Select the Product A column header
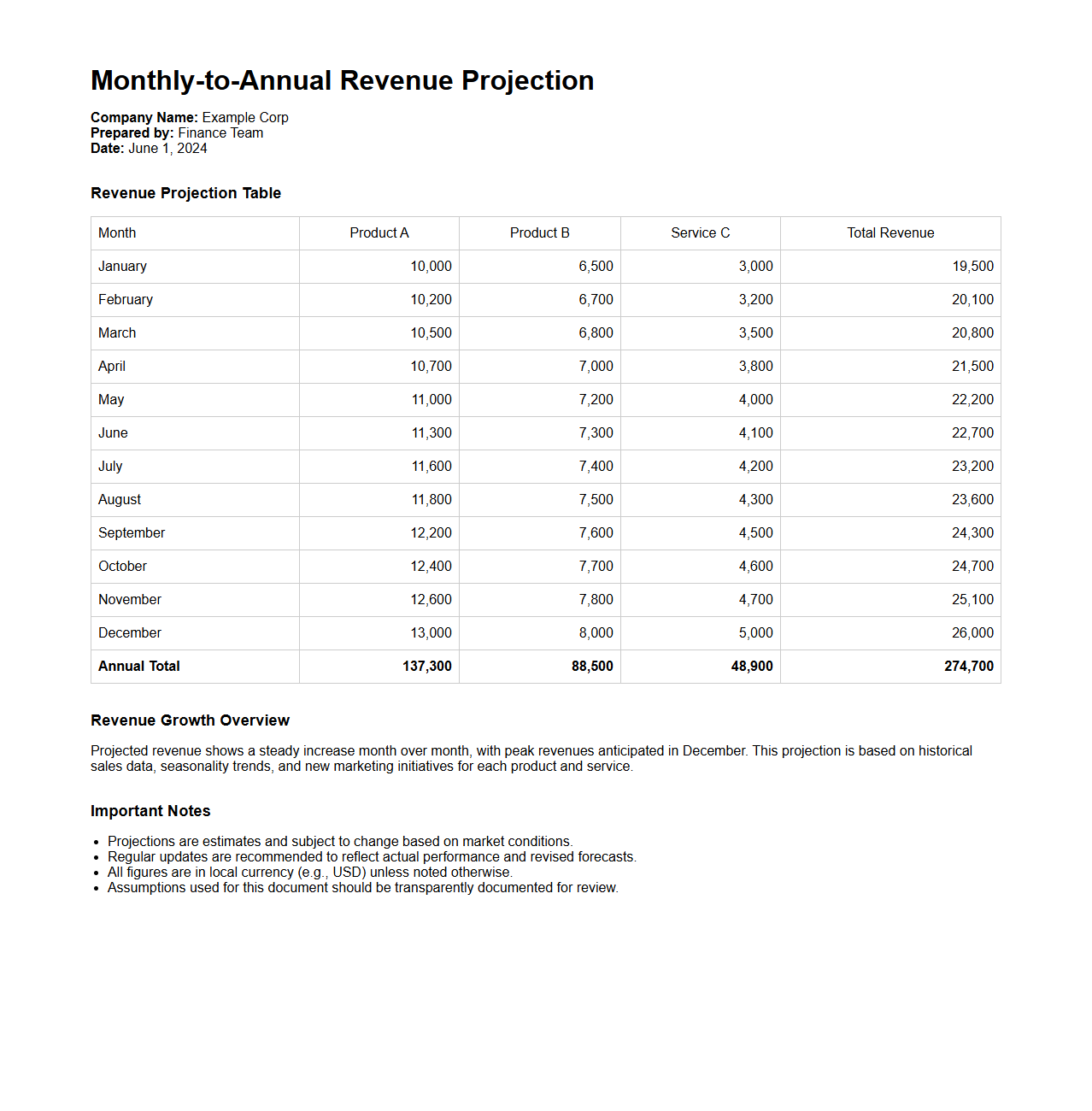The image size is (1092, 1111). pyautogui.click(x=379, y=233)
